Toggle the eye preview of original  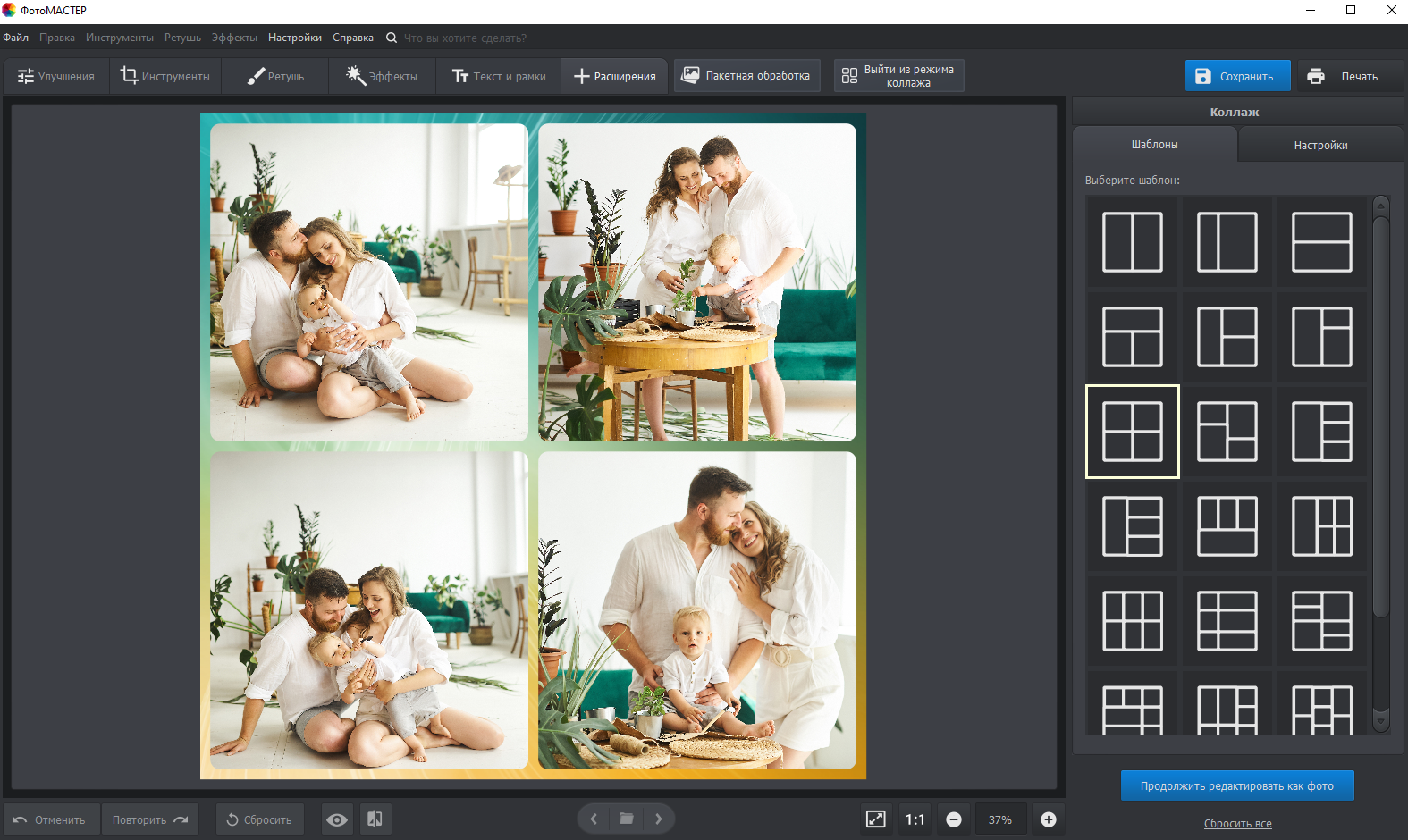(x=337, y=819)
